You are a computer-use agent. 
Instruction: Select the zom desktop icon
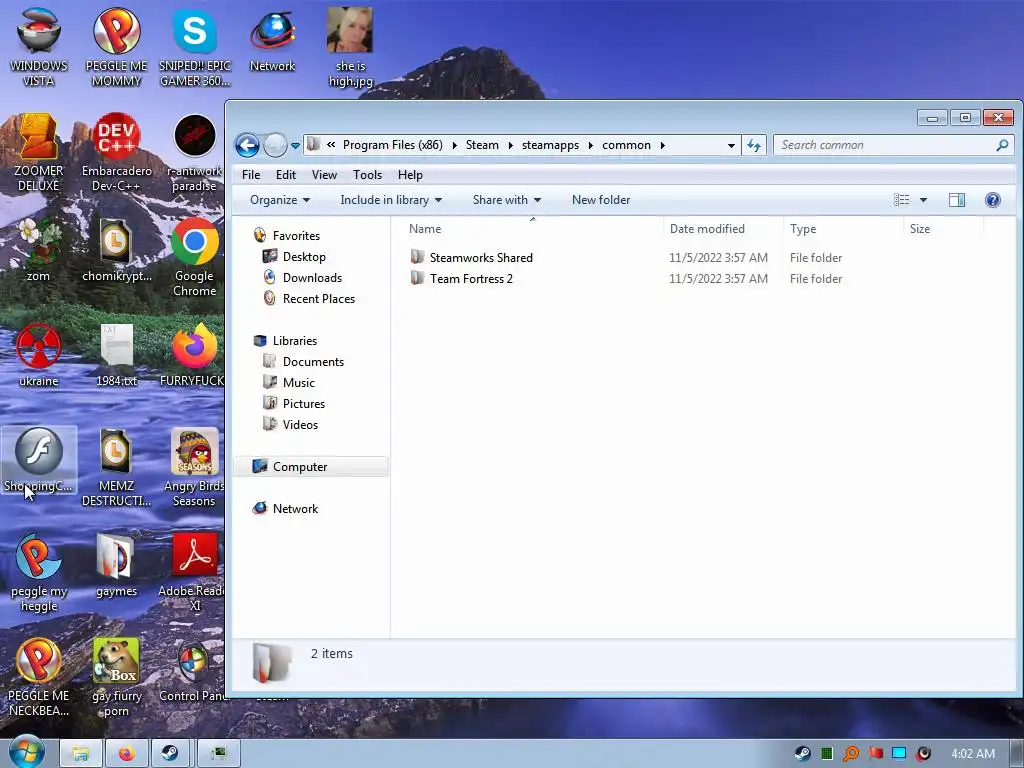39,251
